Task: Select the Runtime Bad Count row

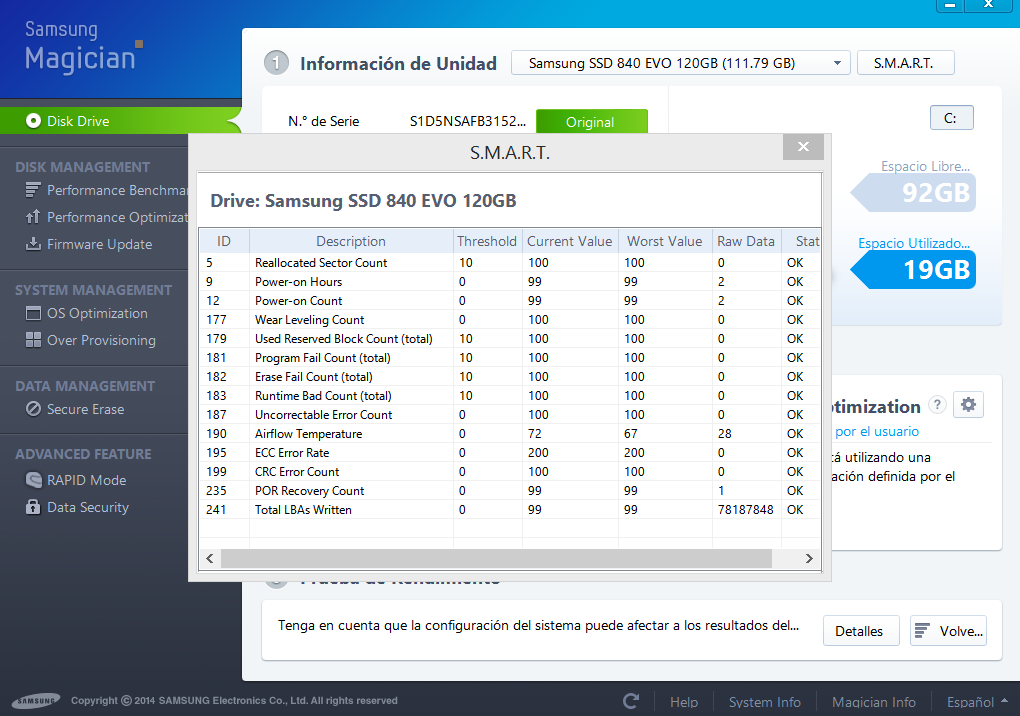Action: [509, 395]
